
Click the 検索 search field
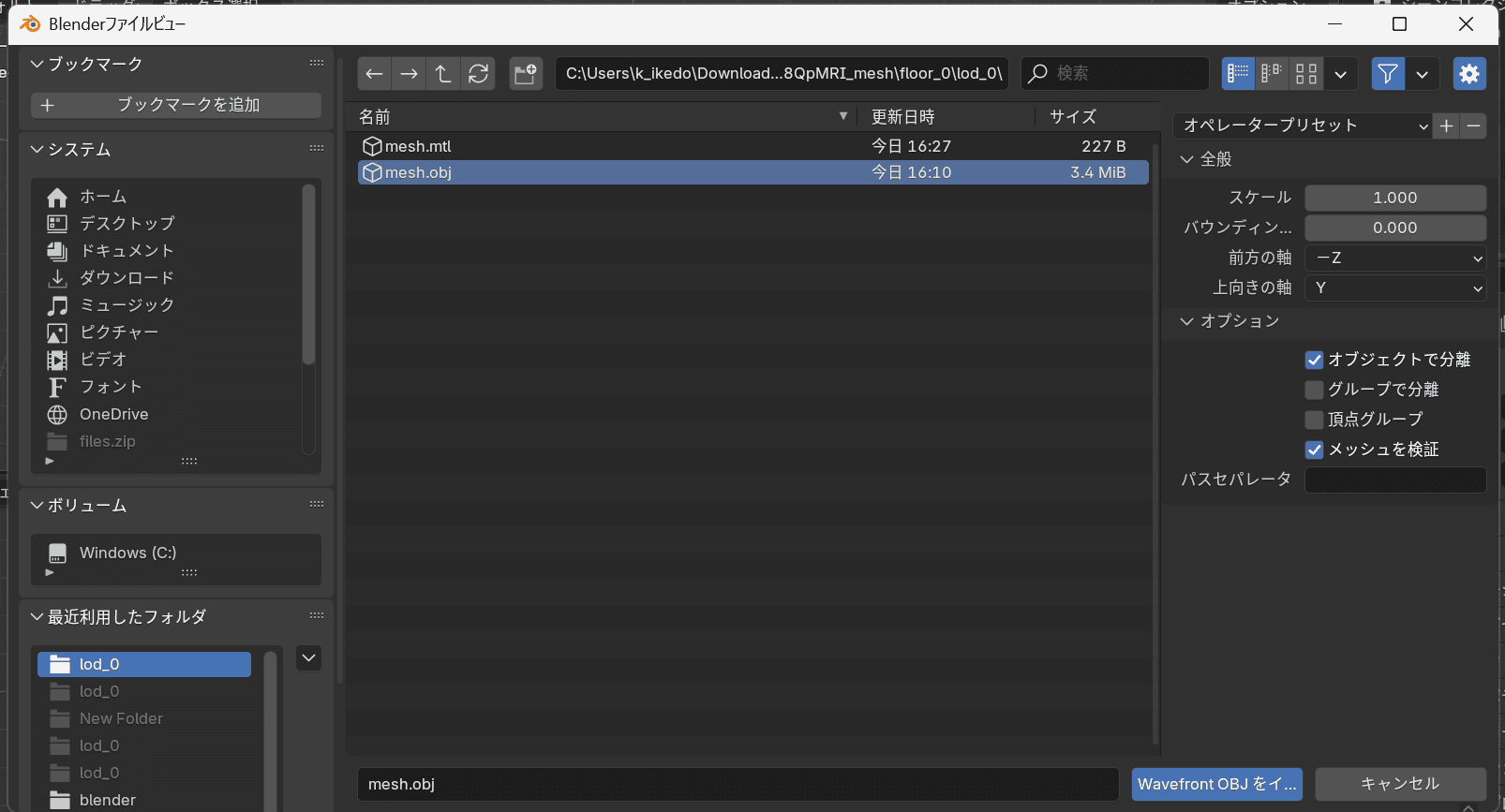[1125, 73]
